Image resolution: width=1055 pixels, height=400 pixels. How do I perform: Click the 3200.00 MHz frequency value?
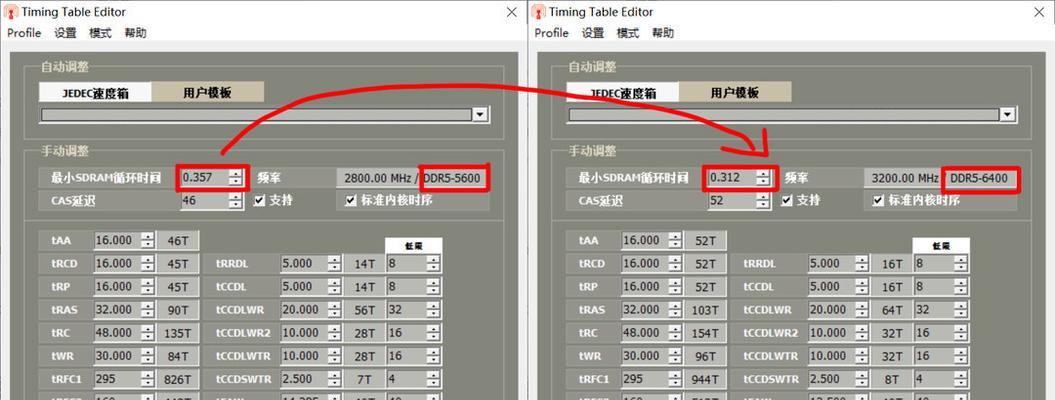[x=904, y=178]
